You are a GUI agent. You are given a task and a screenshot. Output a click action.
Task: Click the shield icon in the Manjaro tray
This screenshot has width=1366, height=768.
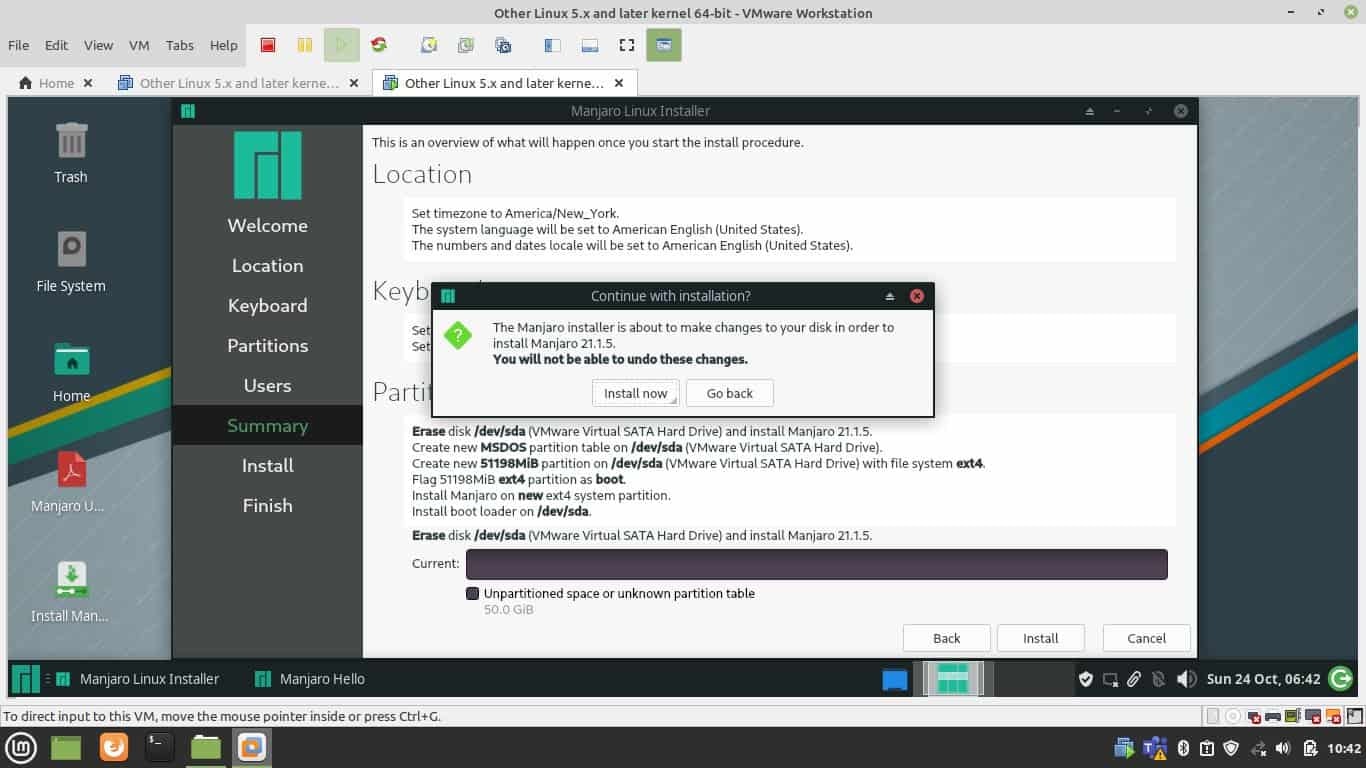tap(1085, 679)
